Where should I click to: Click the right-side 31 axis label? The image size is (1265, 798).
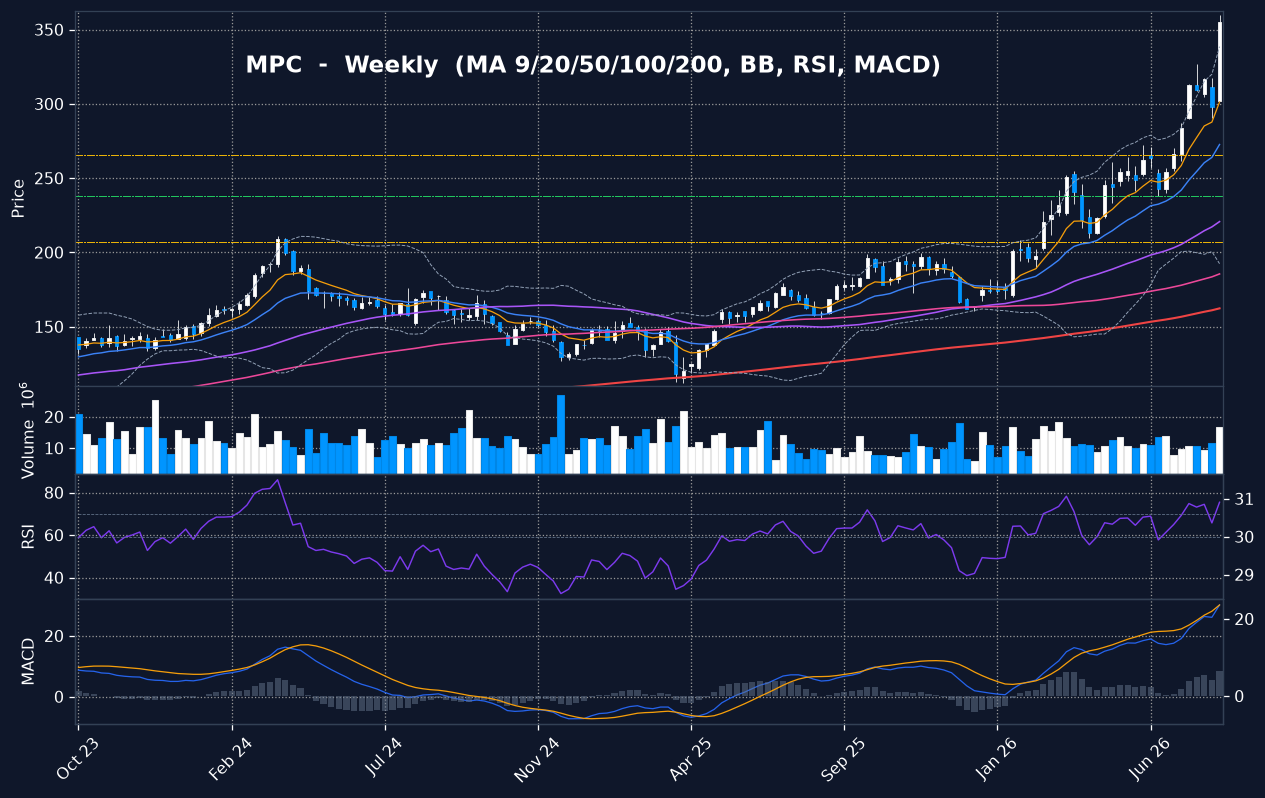click(x=1243, y=499)
